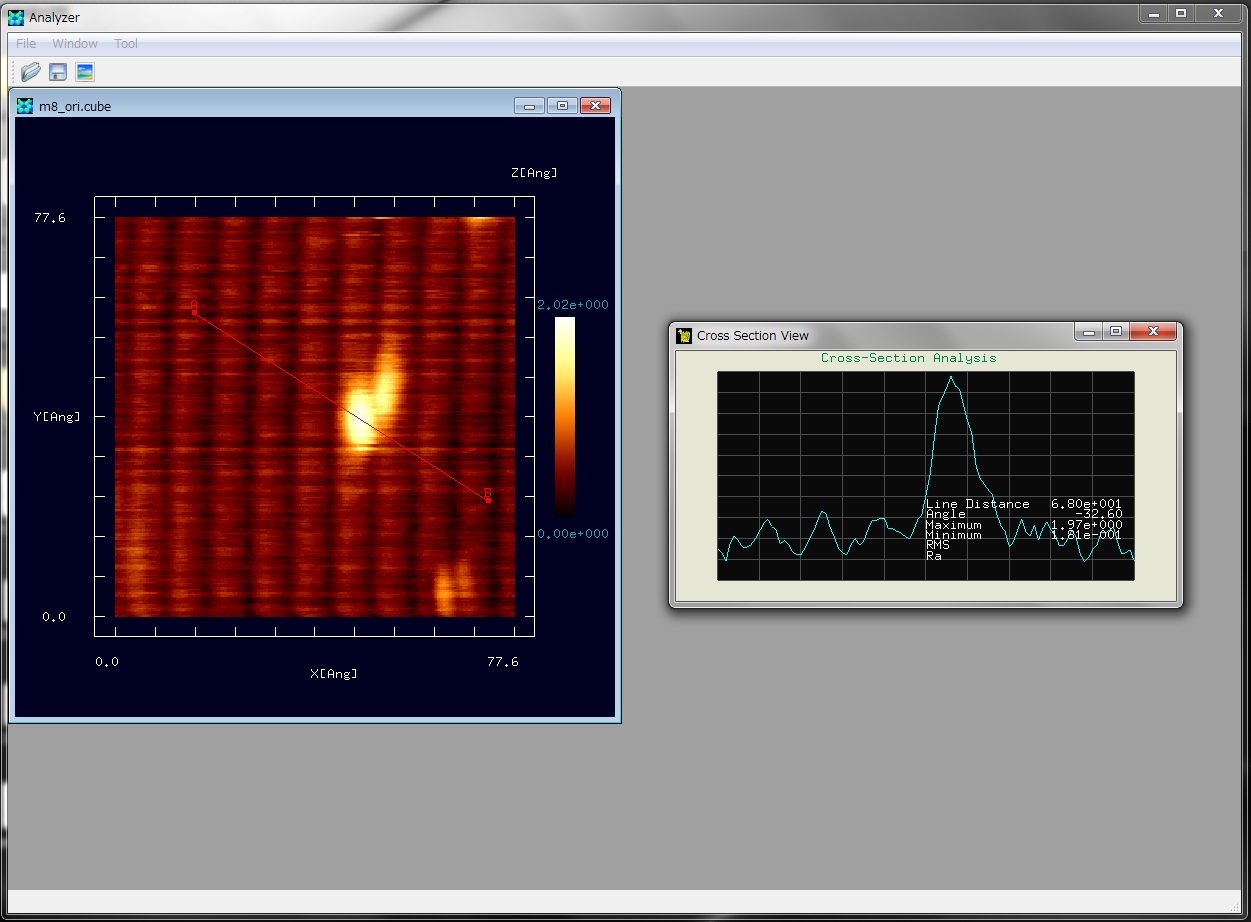Close the Cross Section View window
The image size is (1251, 922).
1153,332
